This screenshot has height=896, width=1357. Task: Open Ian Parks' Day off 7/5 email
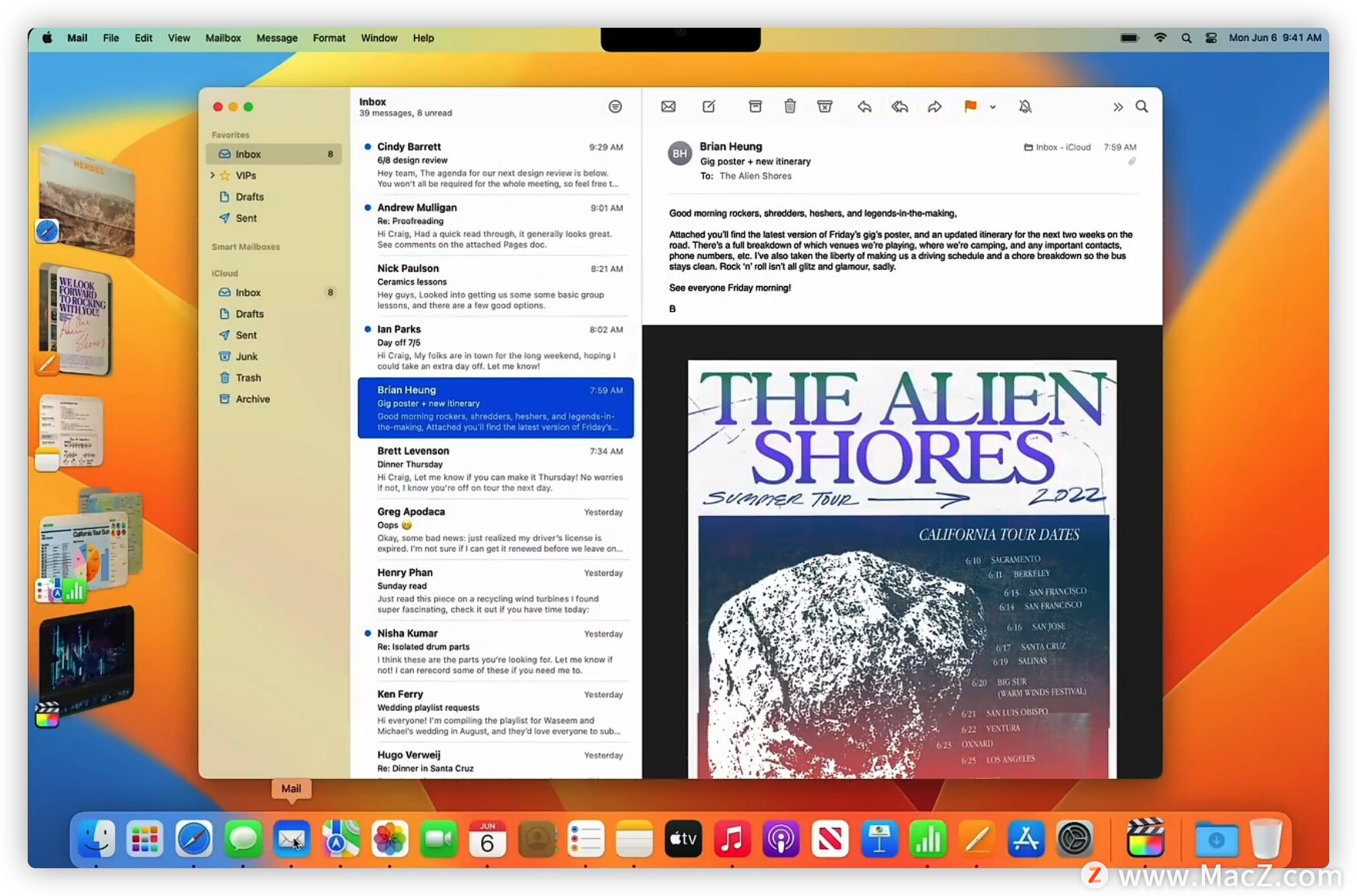496,348
